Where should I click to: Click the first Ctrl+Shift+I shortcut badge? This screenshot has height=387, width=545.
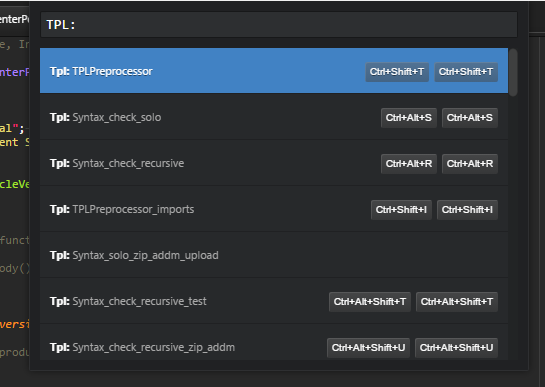point(401,210)
